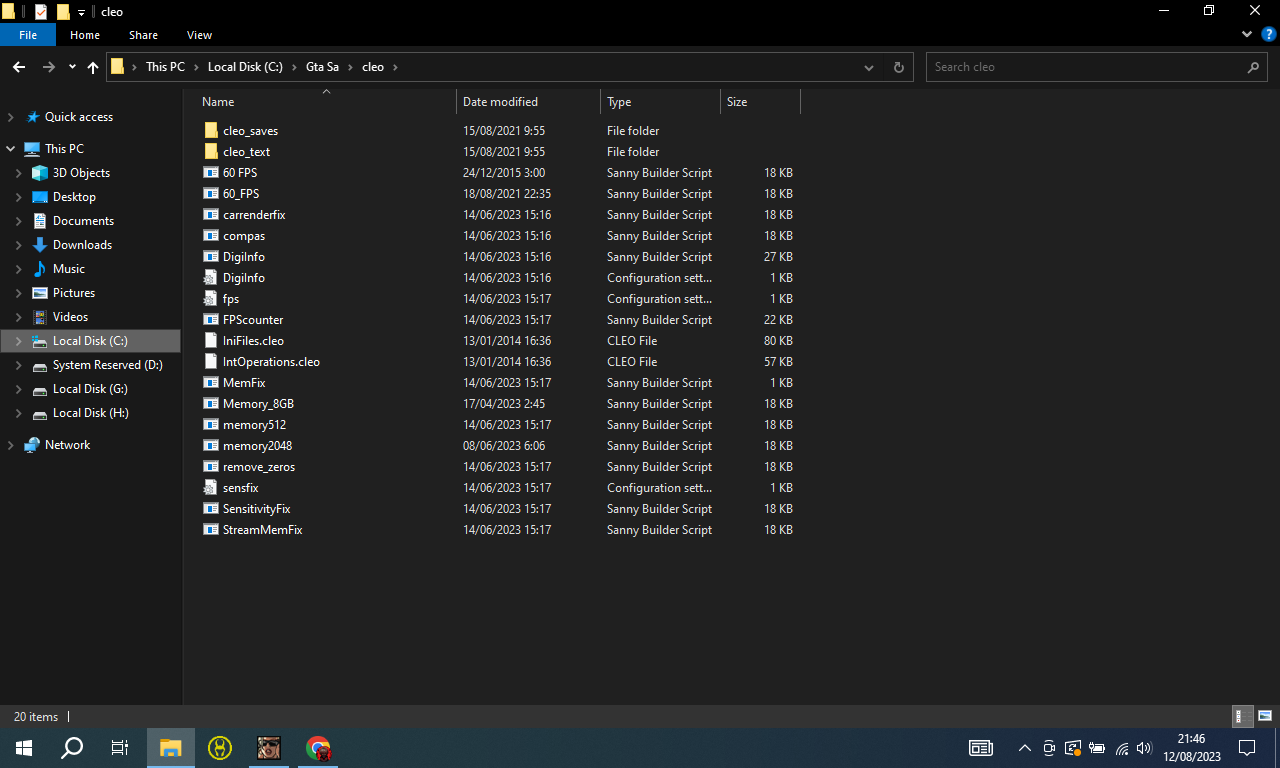The image size is (1280, 768).
Task: Click the Back navigation arrow
Action: [19, 67]
